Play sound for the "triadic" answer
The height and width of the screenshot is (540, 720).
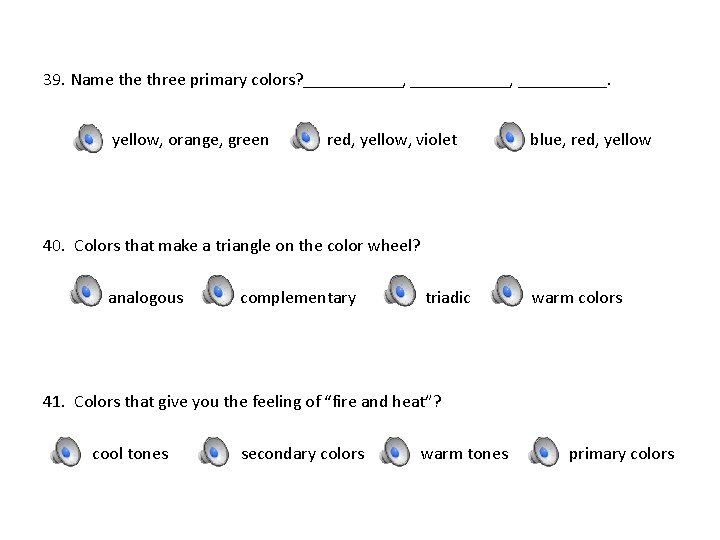click(x=401, y=292)
